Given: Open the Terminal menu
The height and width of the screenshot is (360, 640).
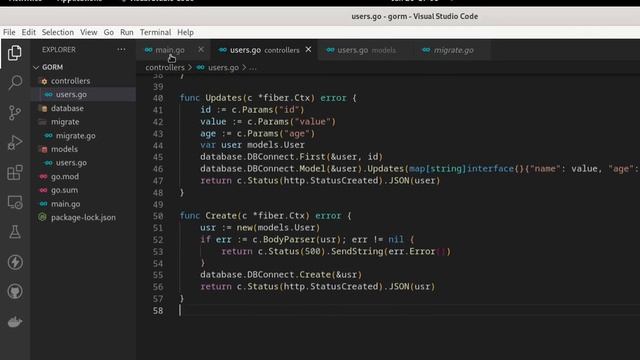Looking at the screenshot, I should click(156, 32).
